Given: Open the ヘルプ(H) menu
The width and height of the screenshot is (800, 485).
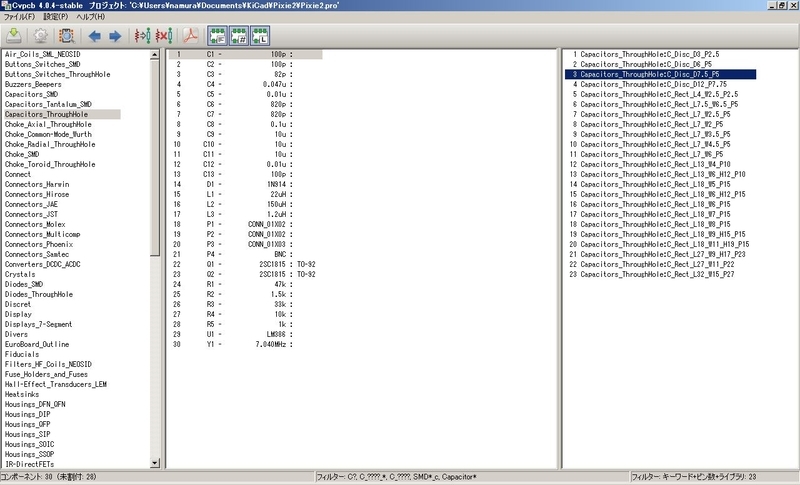Looking at the screenshot, I should click(90, 17).
